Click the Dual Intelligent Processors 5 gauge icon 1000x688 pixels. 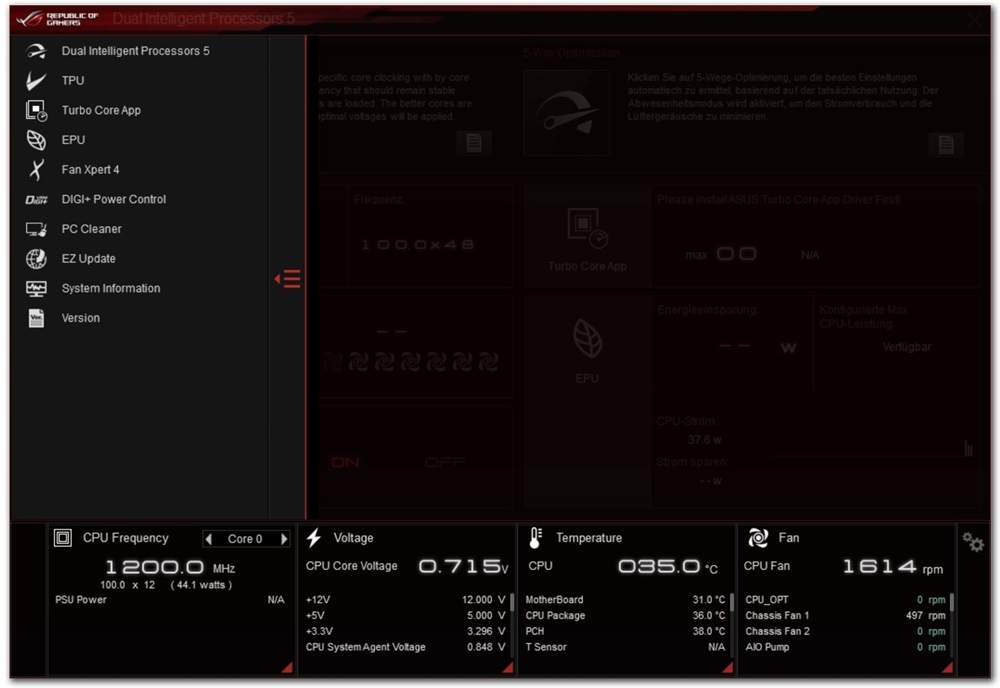tap(36, 51)
